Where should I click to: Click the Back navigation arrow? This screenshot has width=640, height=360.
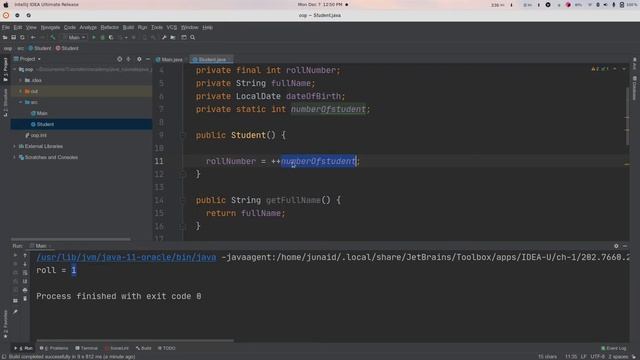[x=33, y=38]
